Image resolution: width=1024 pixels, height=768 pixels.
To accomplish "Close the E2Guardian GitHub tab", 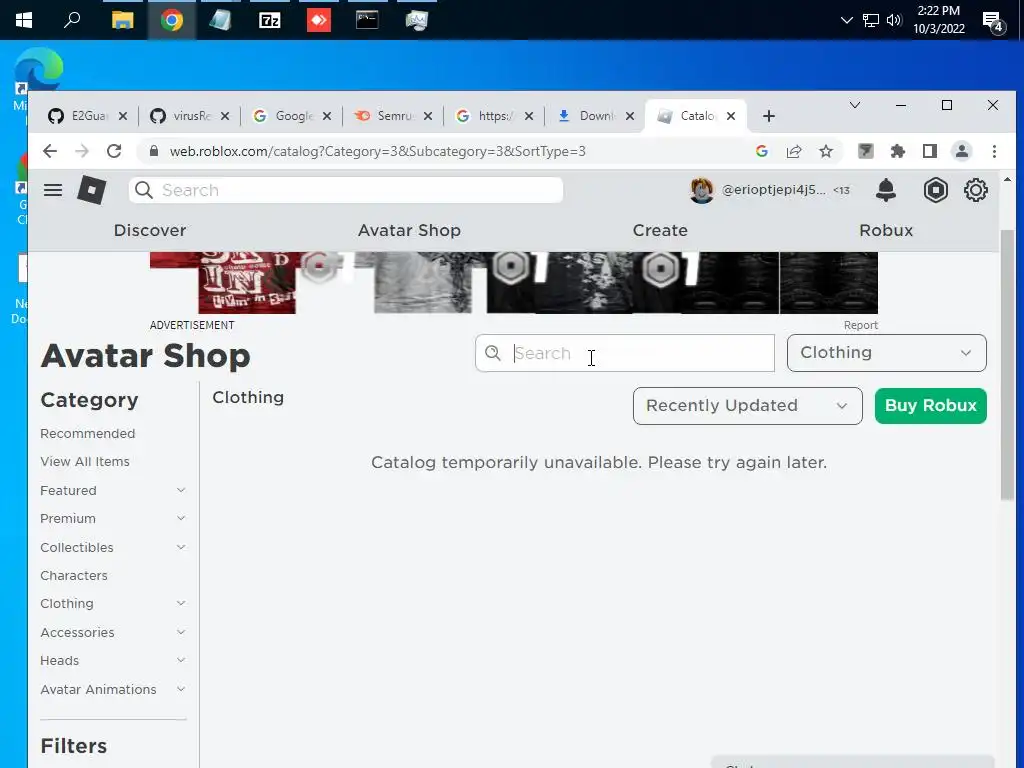I will [123, 116].
